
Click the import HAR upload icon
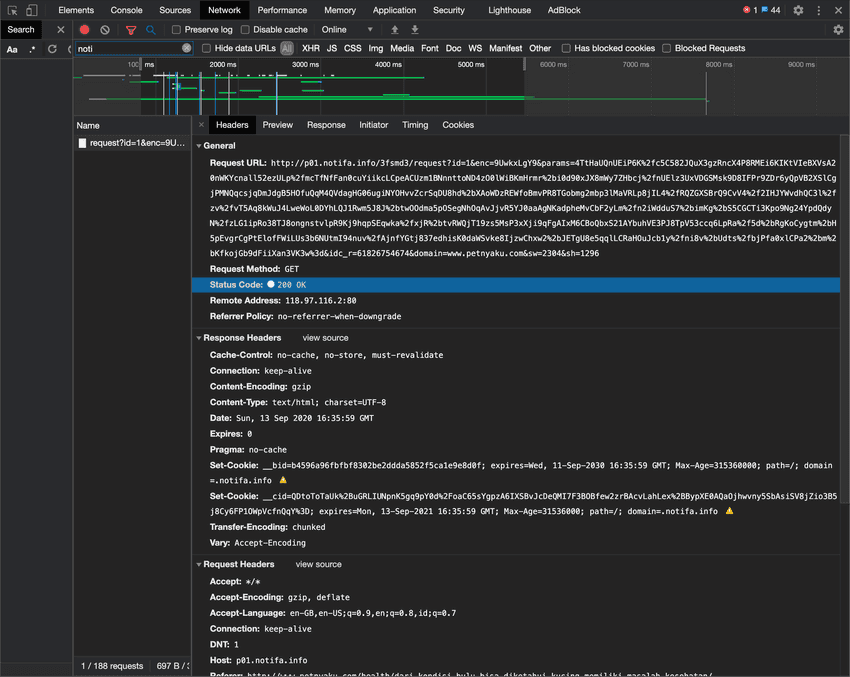[x=395, y=30]
